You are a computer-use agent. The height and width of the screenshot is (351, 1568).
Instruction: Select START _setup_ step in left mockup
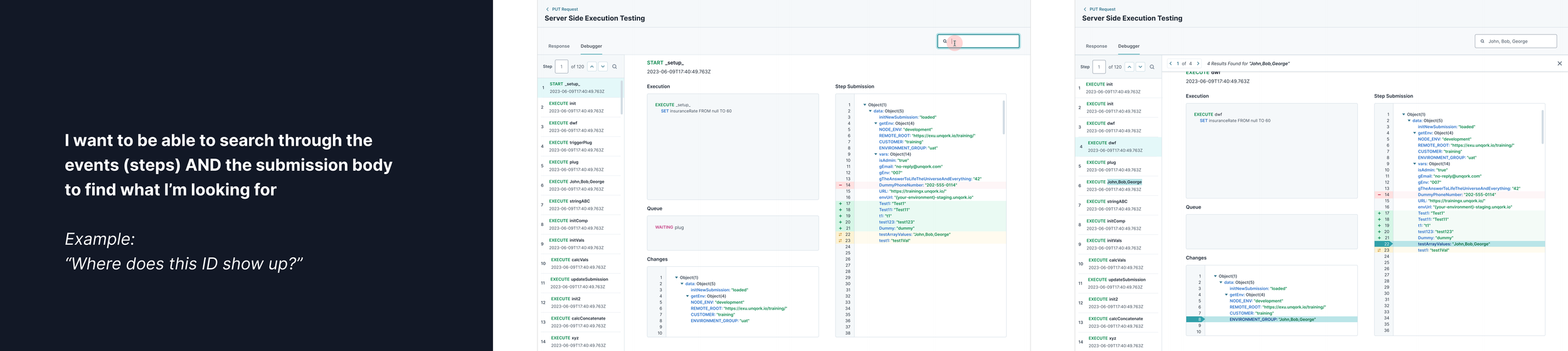tap(580, 87)
